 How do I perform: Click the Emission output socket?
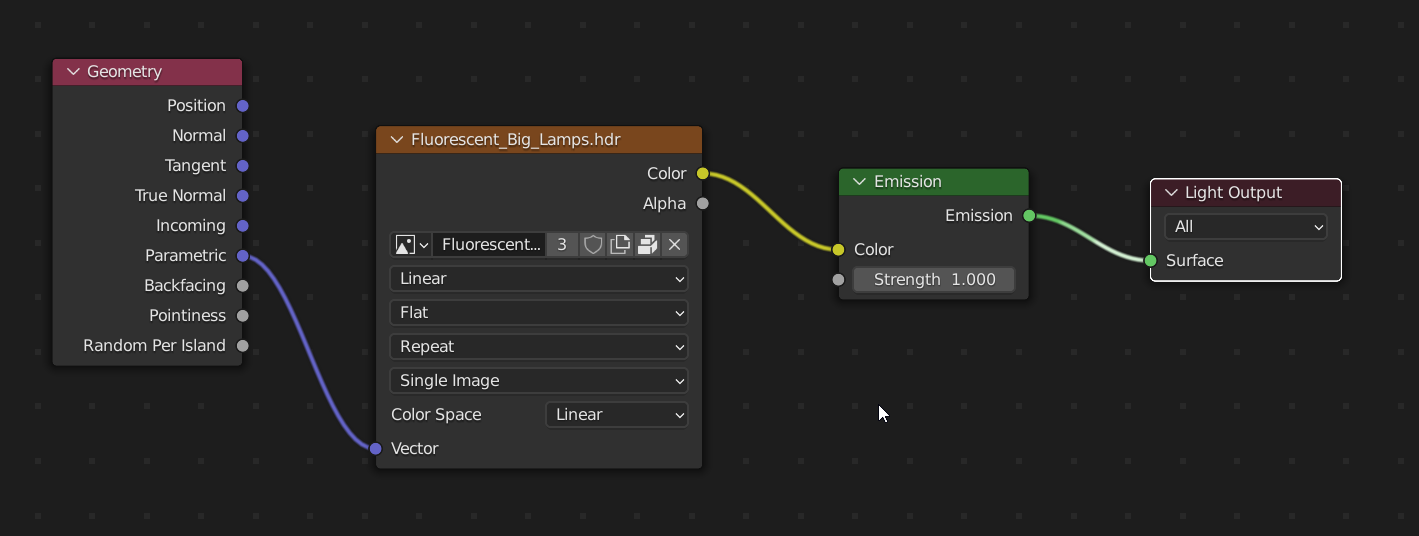point(1029,216)
